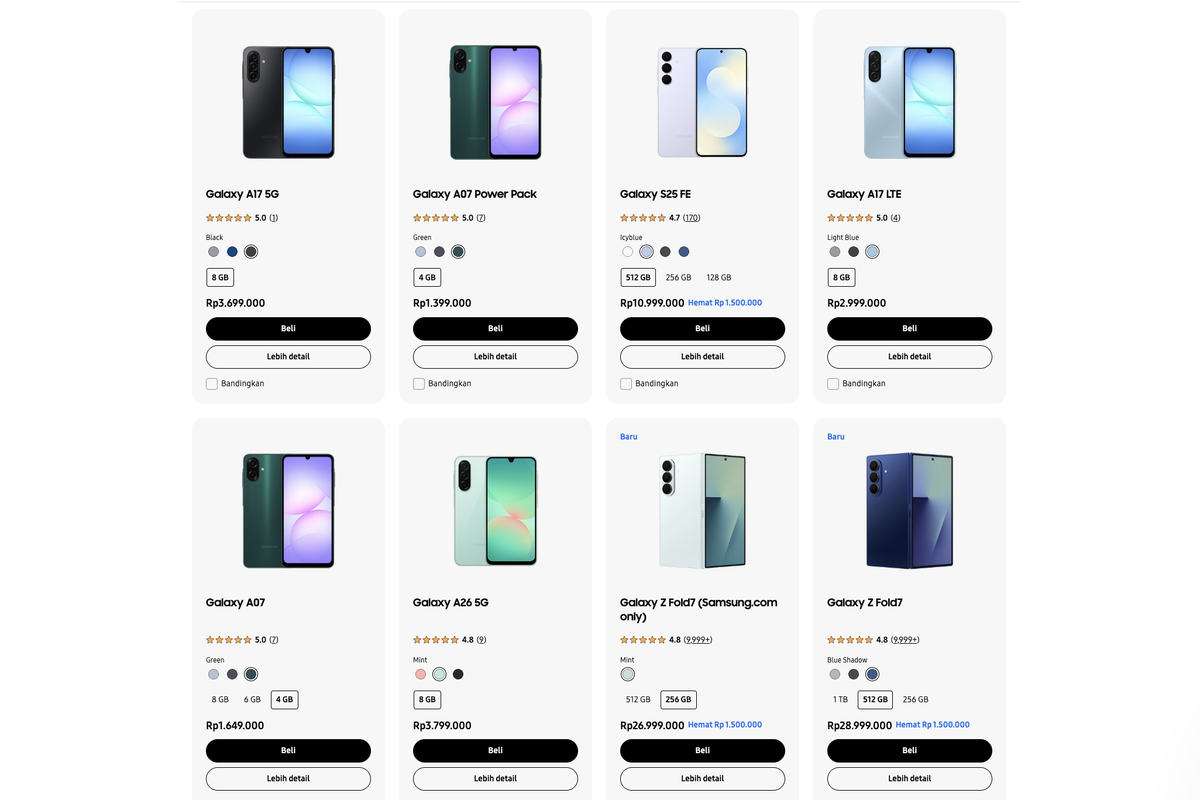This screenshot has width=1200, height=800.
Task: Select the blue color swatch for Galaxy A17 5G
Action: coord(232,252)
